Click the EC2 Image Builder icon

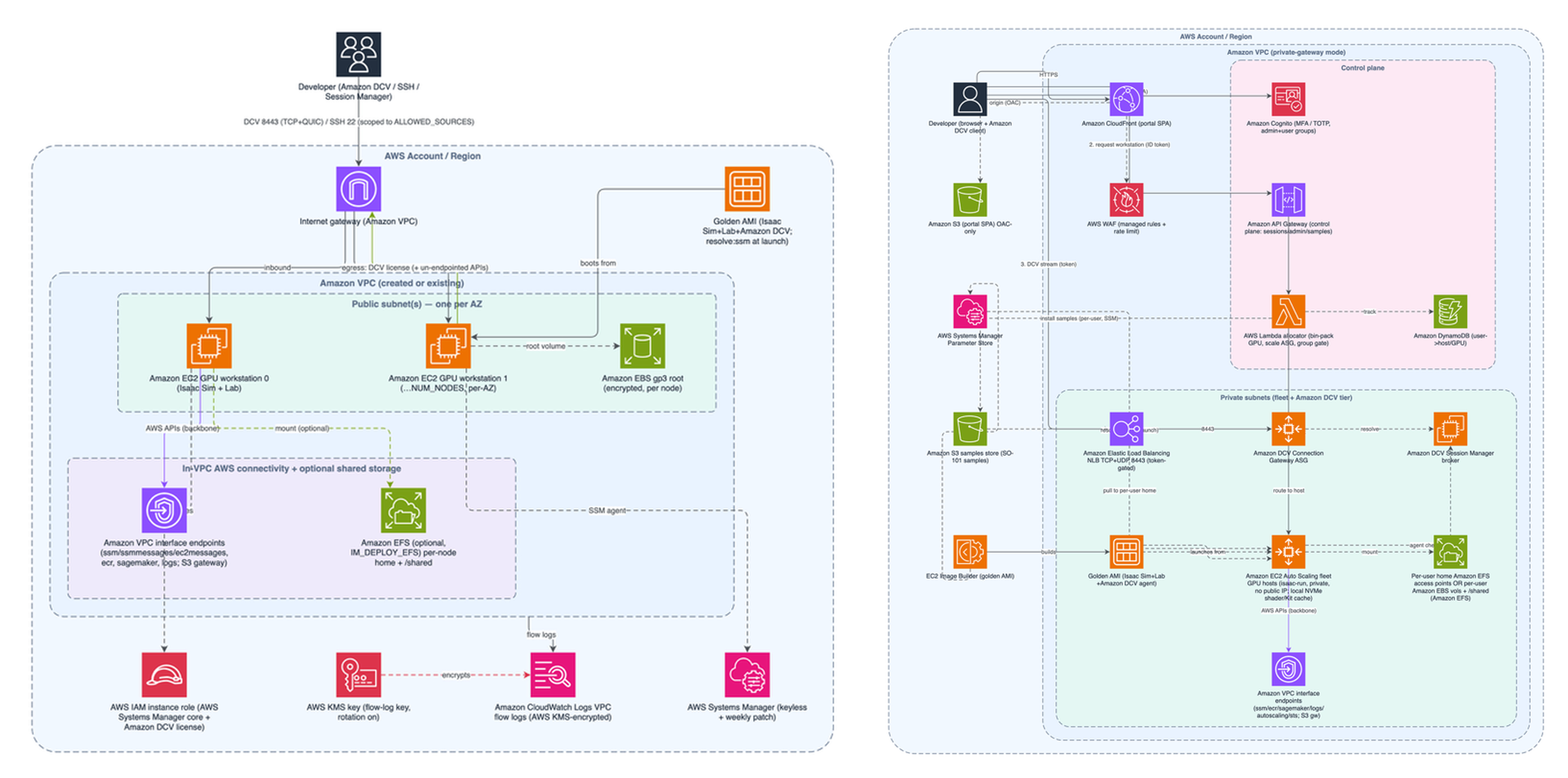970,552
